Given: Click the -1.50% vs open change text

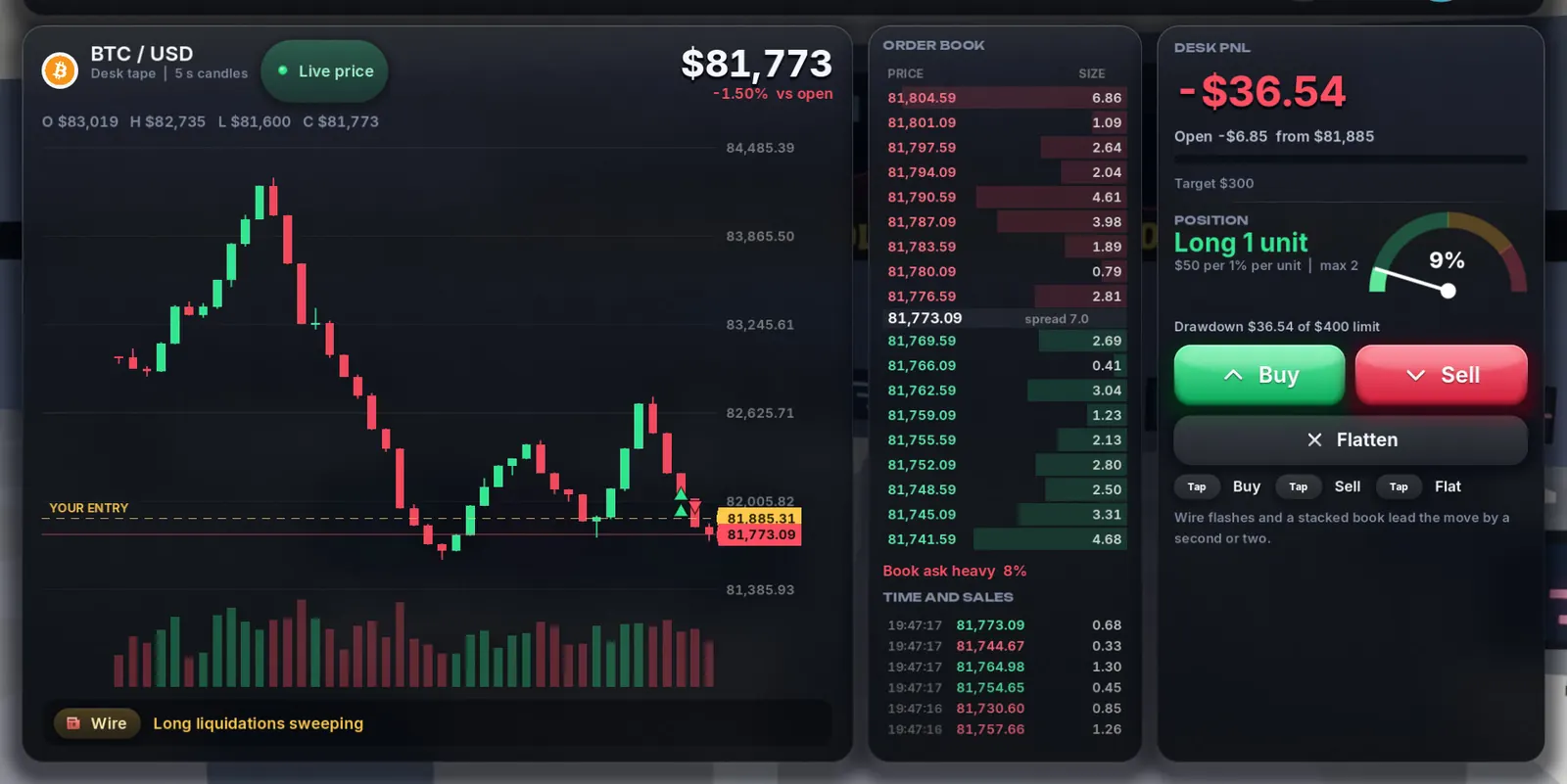Looking at the screenshot, I should tap(773, 94).
